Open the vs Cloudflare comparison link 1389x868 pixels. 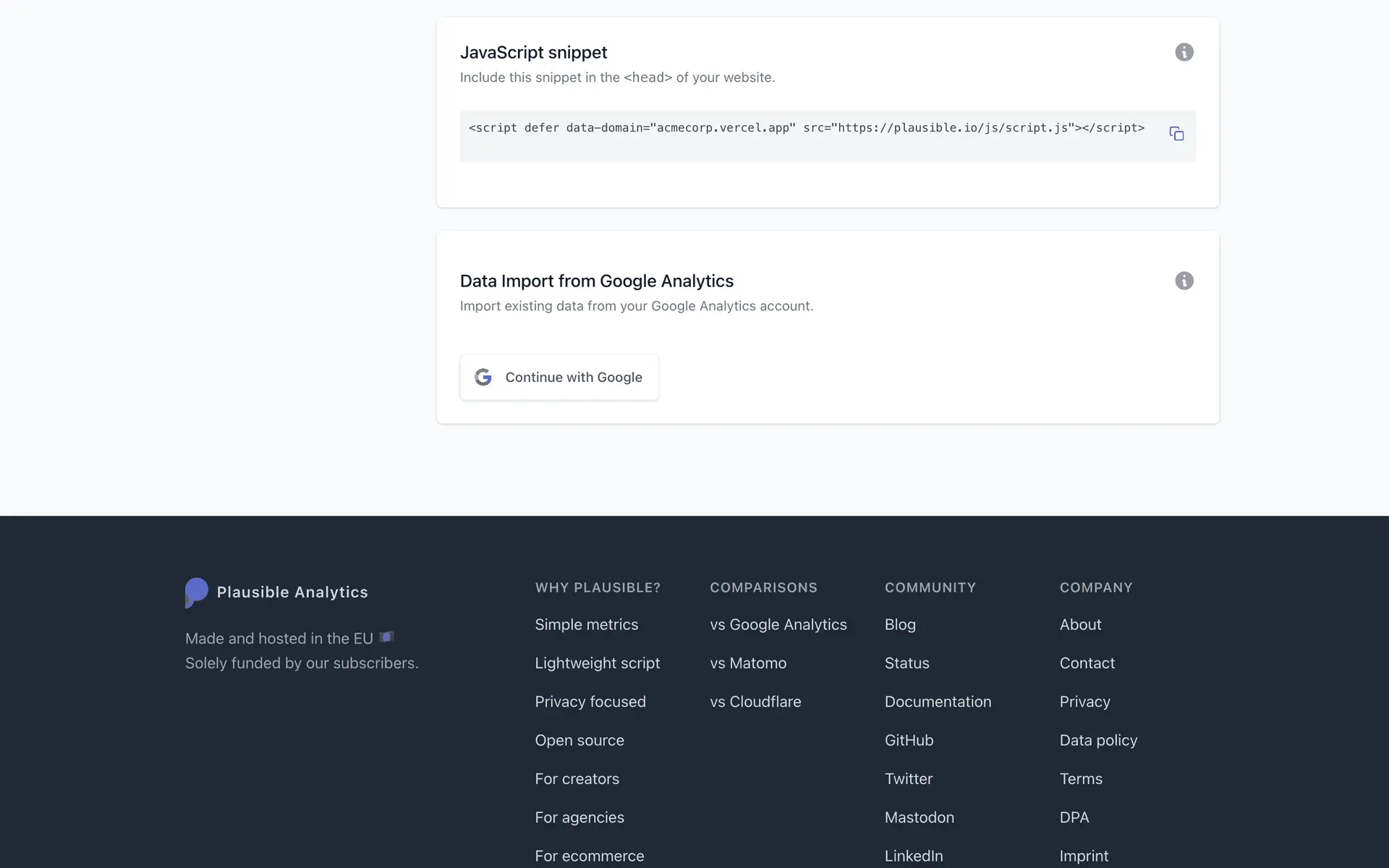click(755, 702)
